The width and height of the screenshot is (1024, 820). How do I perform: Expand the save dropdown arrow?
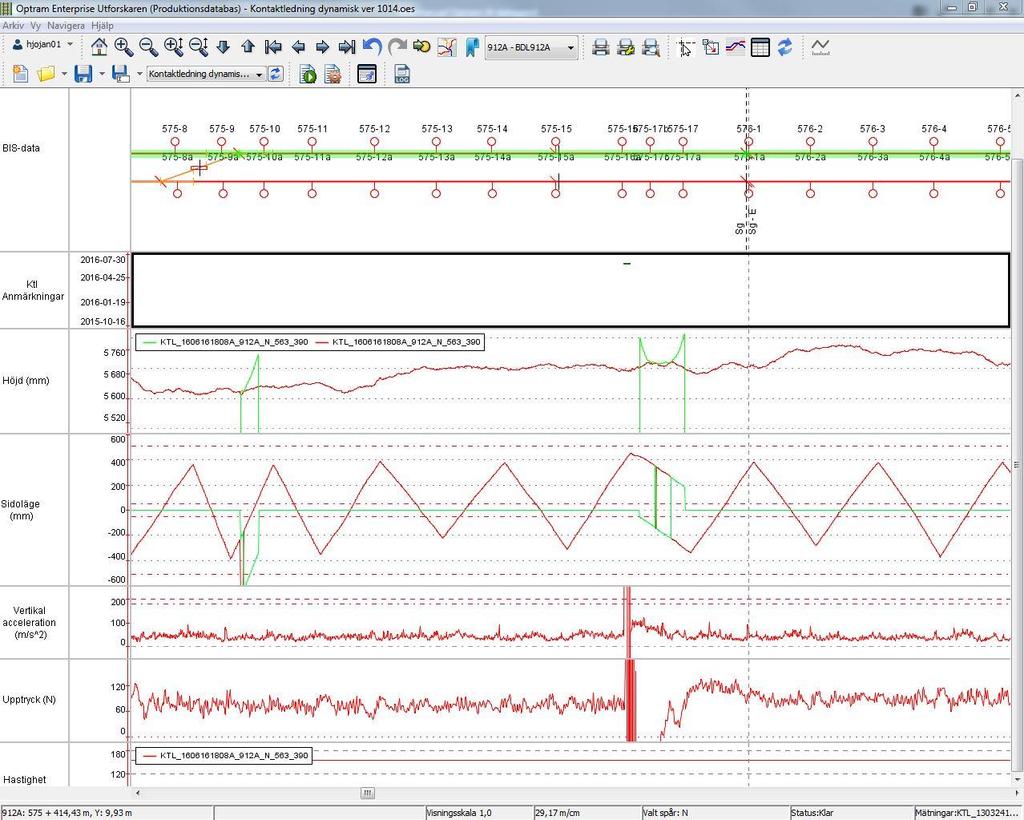pos(101,74)
